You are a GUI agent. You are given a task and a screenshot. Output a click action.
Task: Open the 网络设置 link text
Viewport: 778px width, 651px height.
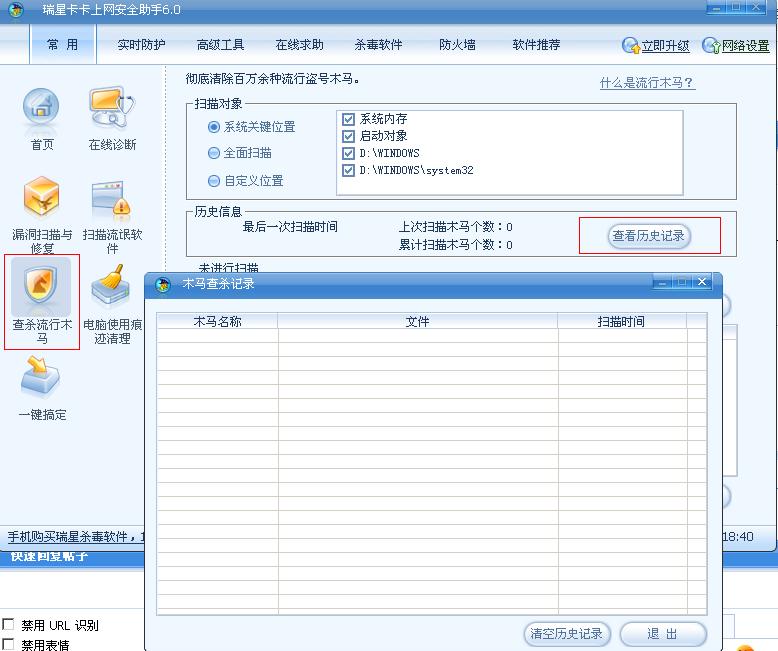745,46
